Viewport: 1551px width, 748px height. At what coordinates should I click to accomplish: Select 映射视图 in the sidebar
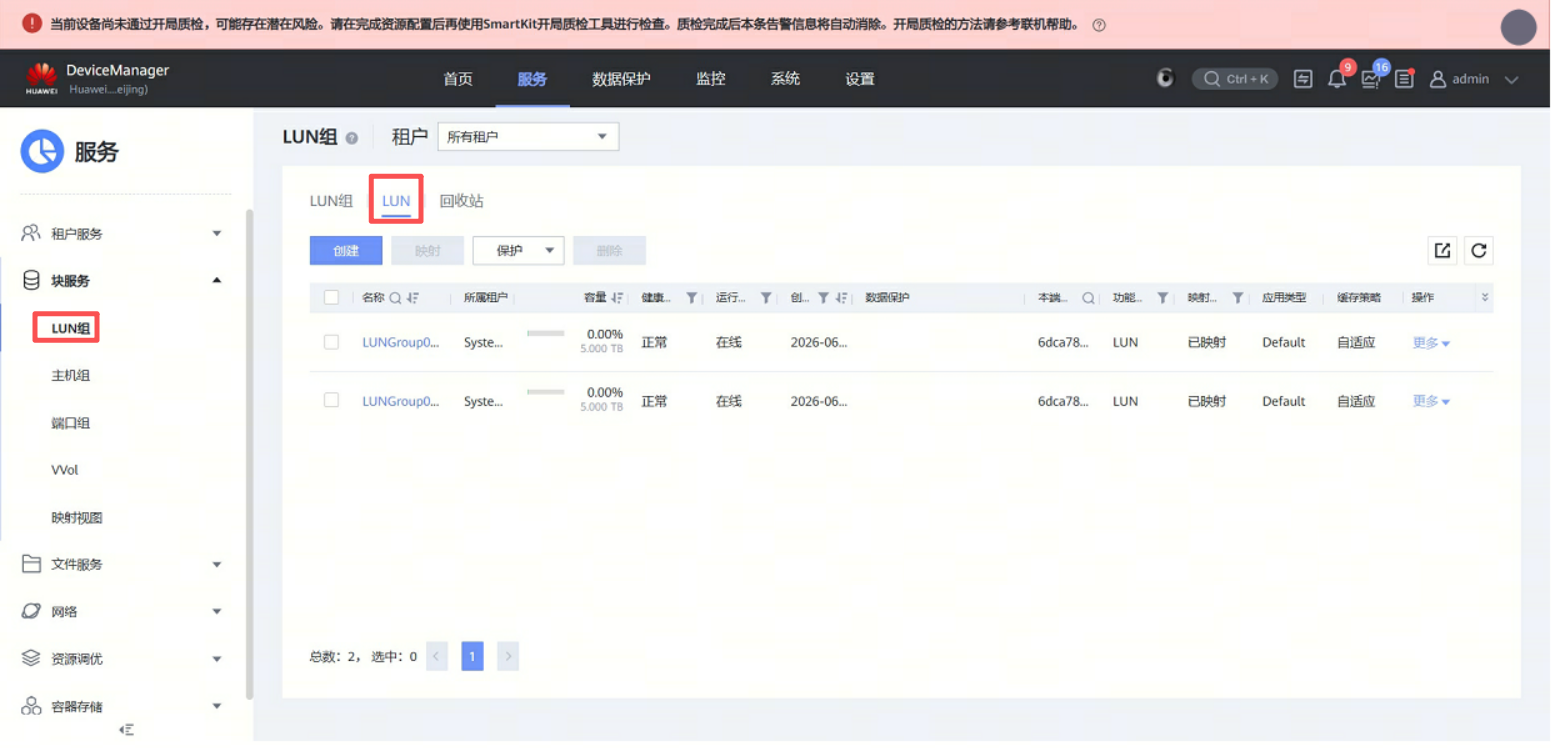(77, 518)
